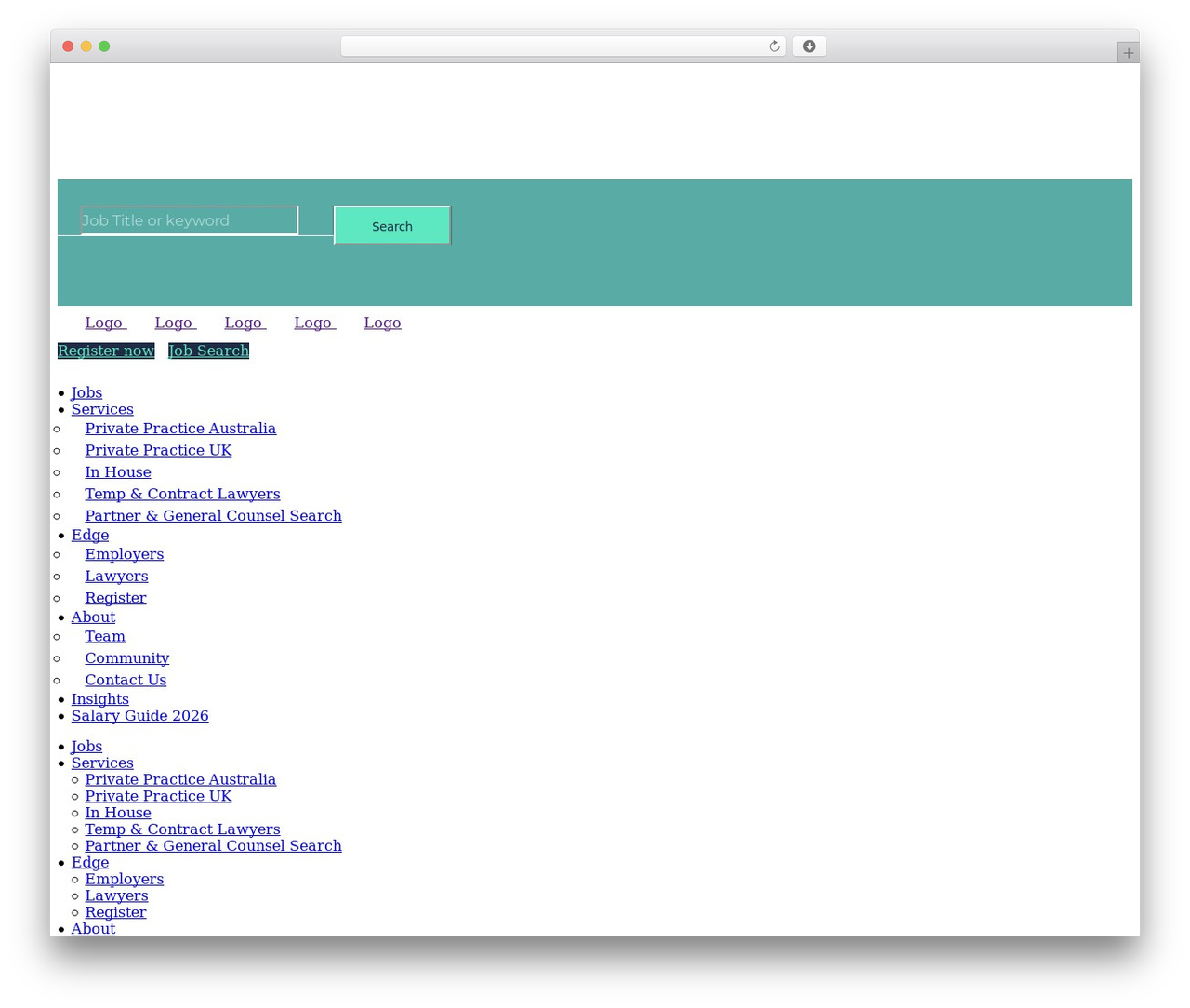Open Jobs in the upper navigation list
This screenshot has height=1008, width=1190.
86,392
